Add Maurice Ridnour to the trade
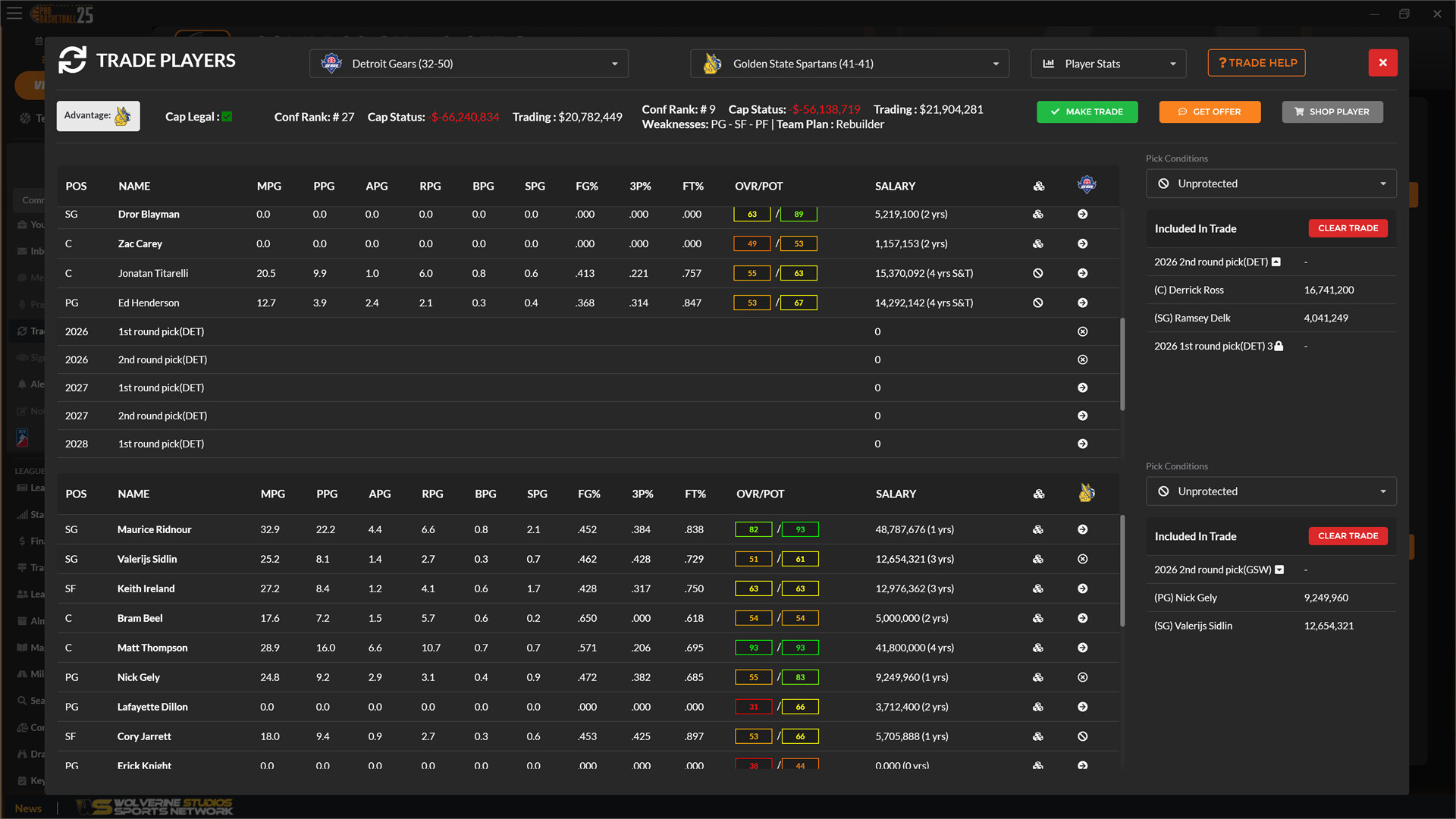This screenshot has height=819, width=1456. tap(1083, 529)
